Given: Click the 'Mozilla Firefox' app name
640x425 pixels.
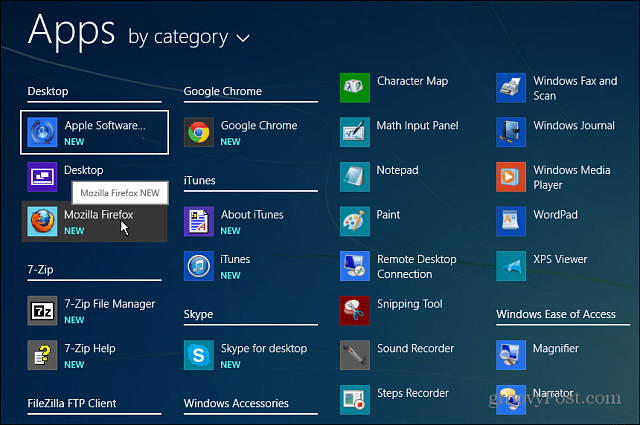Looking at the screenshot, I should pyautogui.click(x=99, y=215).
